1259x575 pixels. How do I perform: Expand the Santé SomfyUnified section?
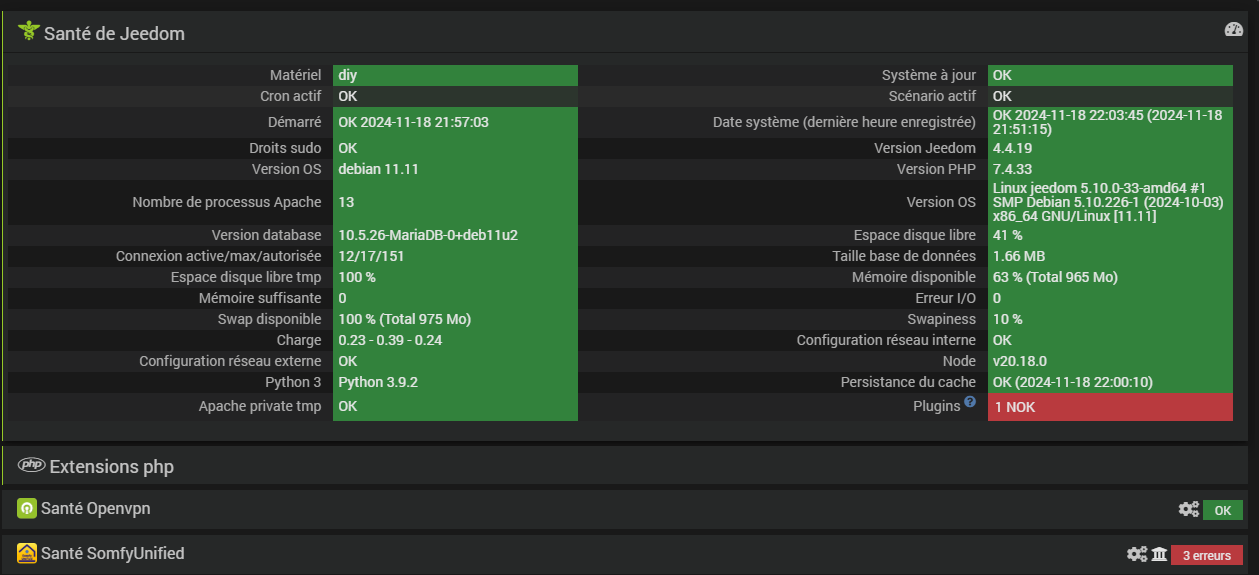coord(112,553)
